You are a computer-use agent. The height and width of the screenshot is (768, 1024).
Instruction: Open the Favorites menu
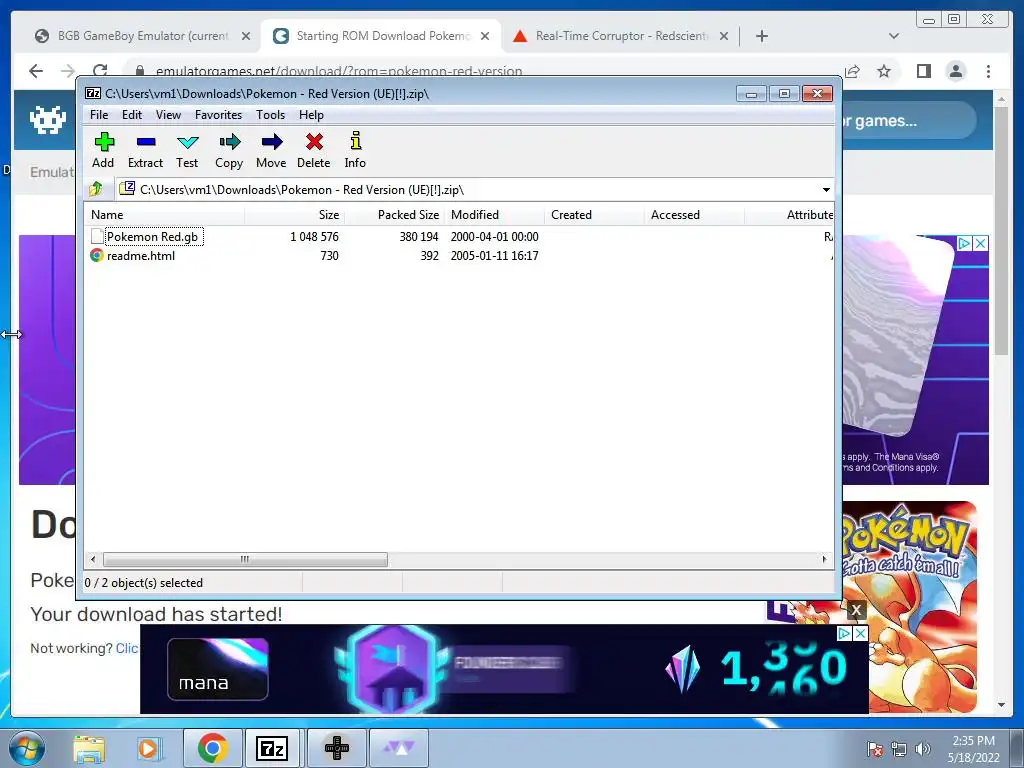click(x=219, y=115)
